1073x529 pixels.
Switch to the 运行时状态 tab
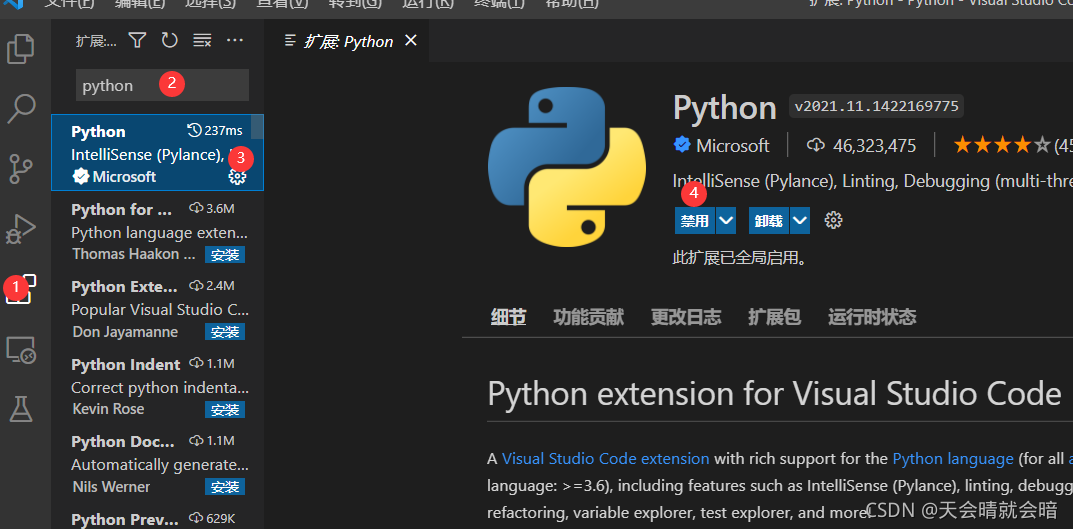tap(872, 317)
